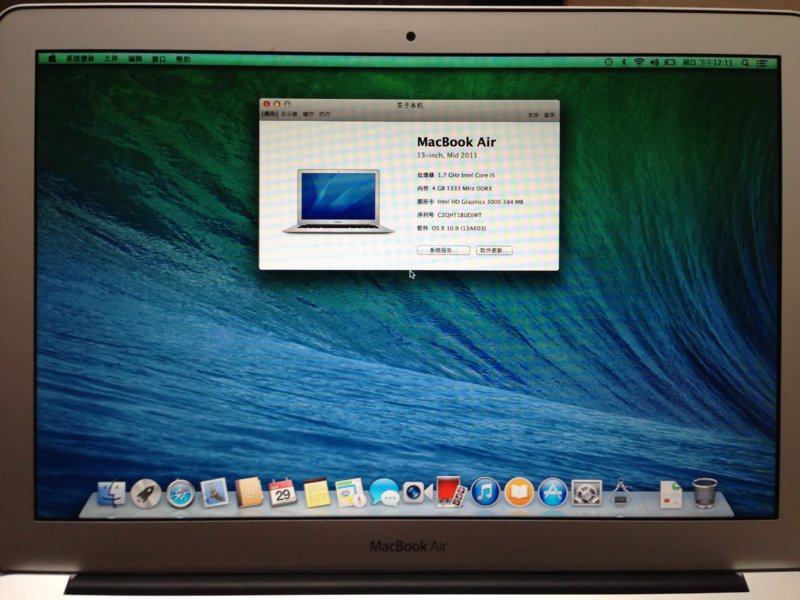Click "Intel HD Graphics 3000 384 MB"
Image resolution: width=800 pixels, height=600 pixels.
[x=480, y=202]
